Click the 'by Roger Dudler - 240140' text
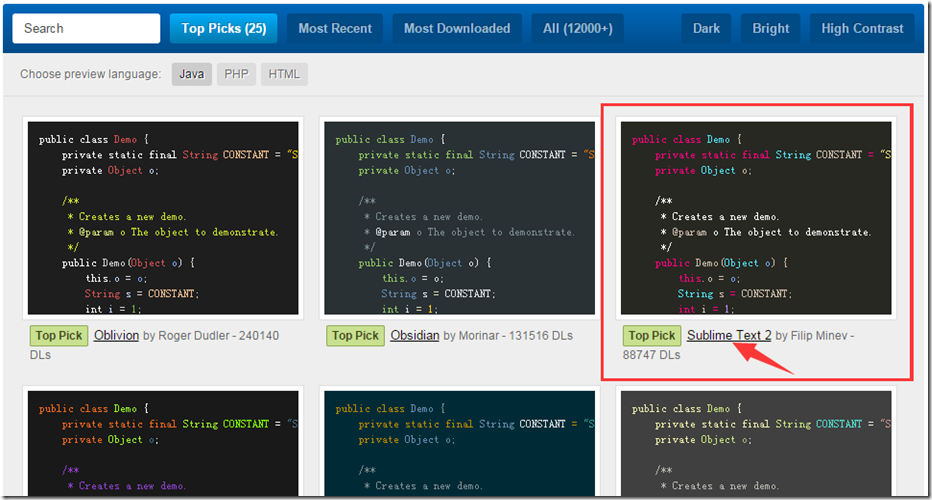Screen dimensions: 932x500 pyautogui.click(x=211, y=335)
